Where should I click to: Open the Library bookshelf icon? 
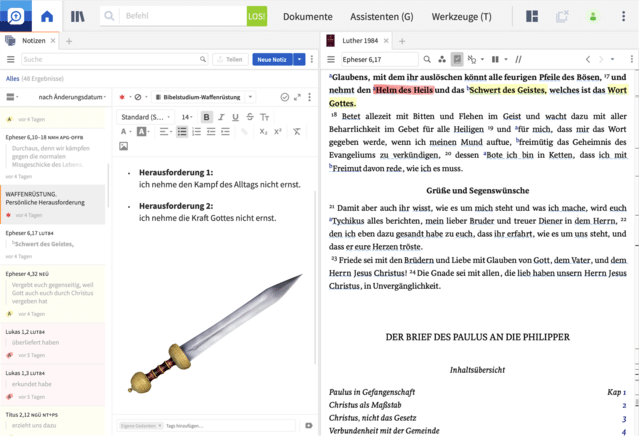tap(77, 16)
